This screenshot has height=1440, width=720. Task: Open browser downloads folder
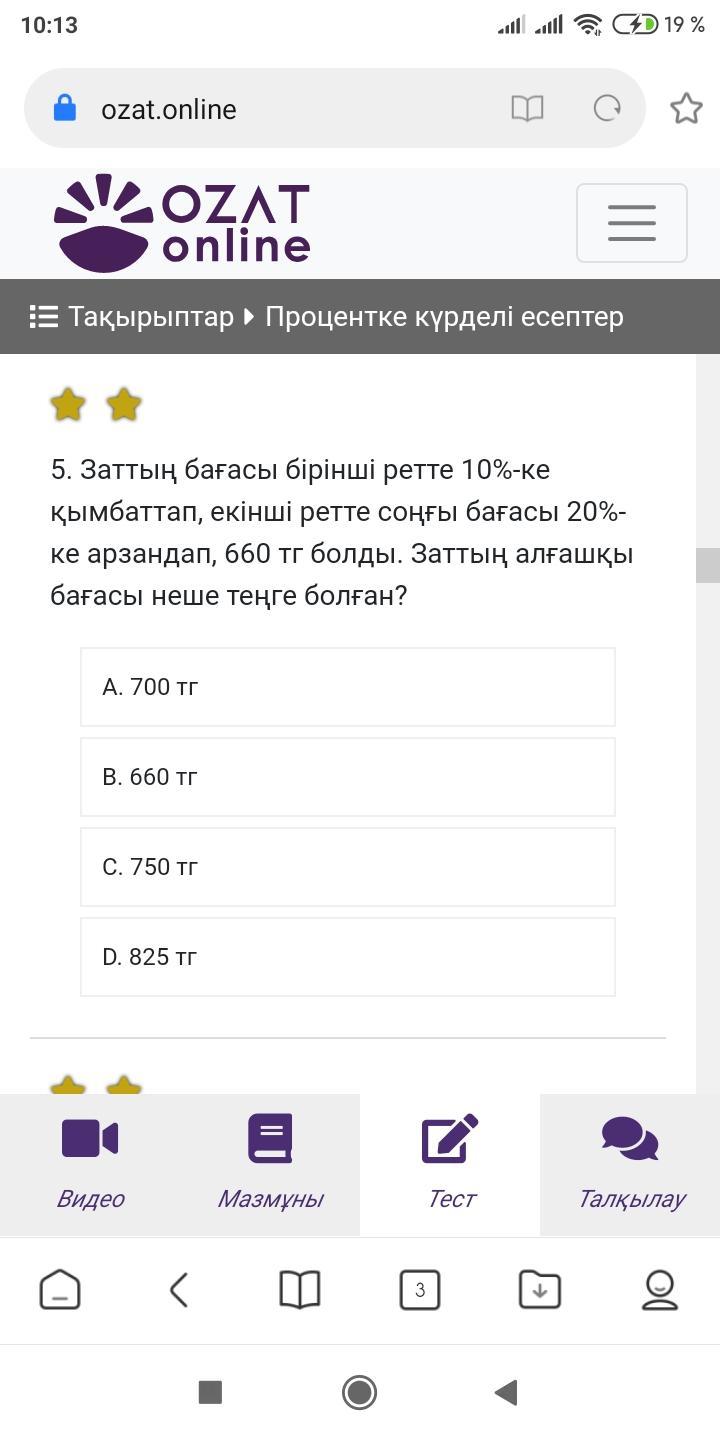tap(540, 1290)
